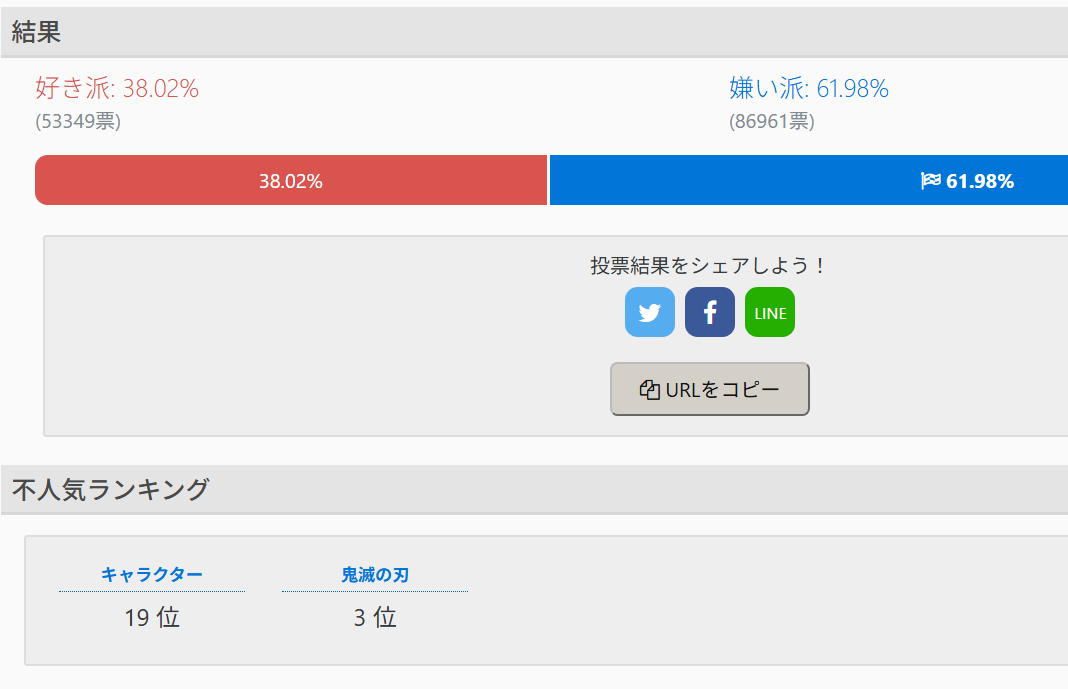
Task: Click the 53349票 vote count
Action: (78, 121)
